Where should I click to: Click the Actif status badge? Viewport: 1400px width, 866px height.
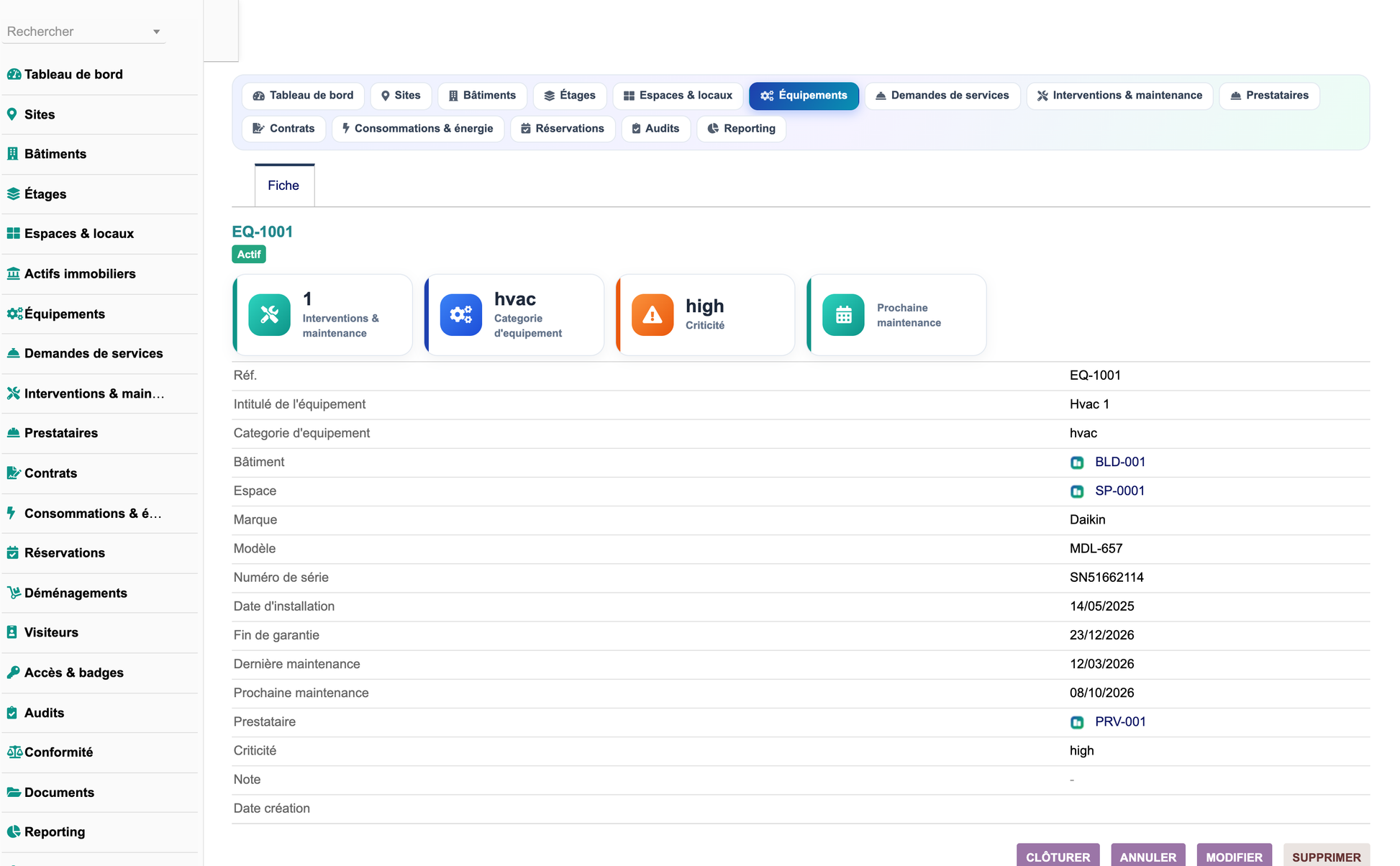[x=249, y=255]
